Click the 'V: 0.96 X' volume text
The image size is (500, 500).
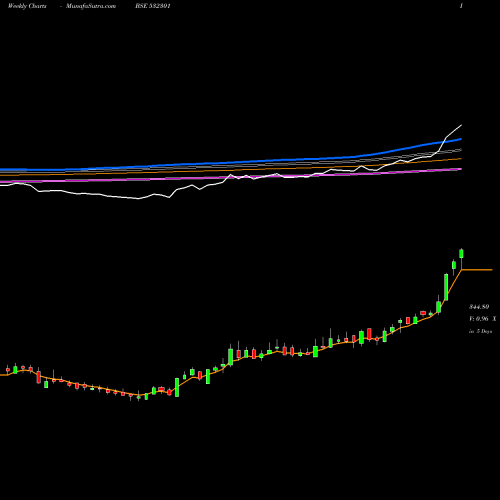tap(483, 319)
